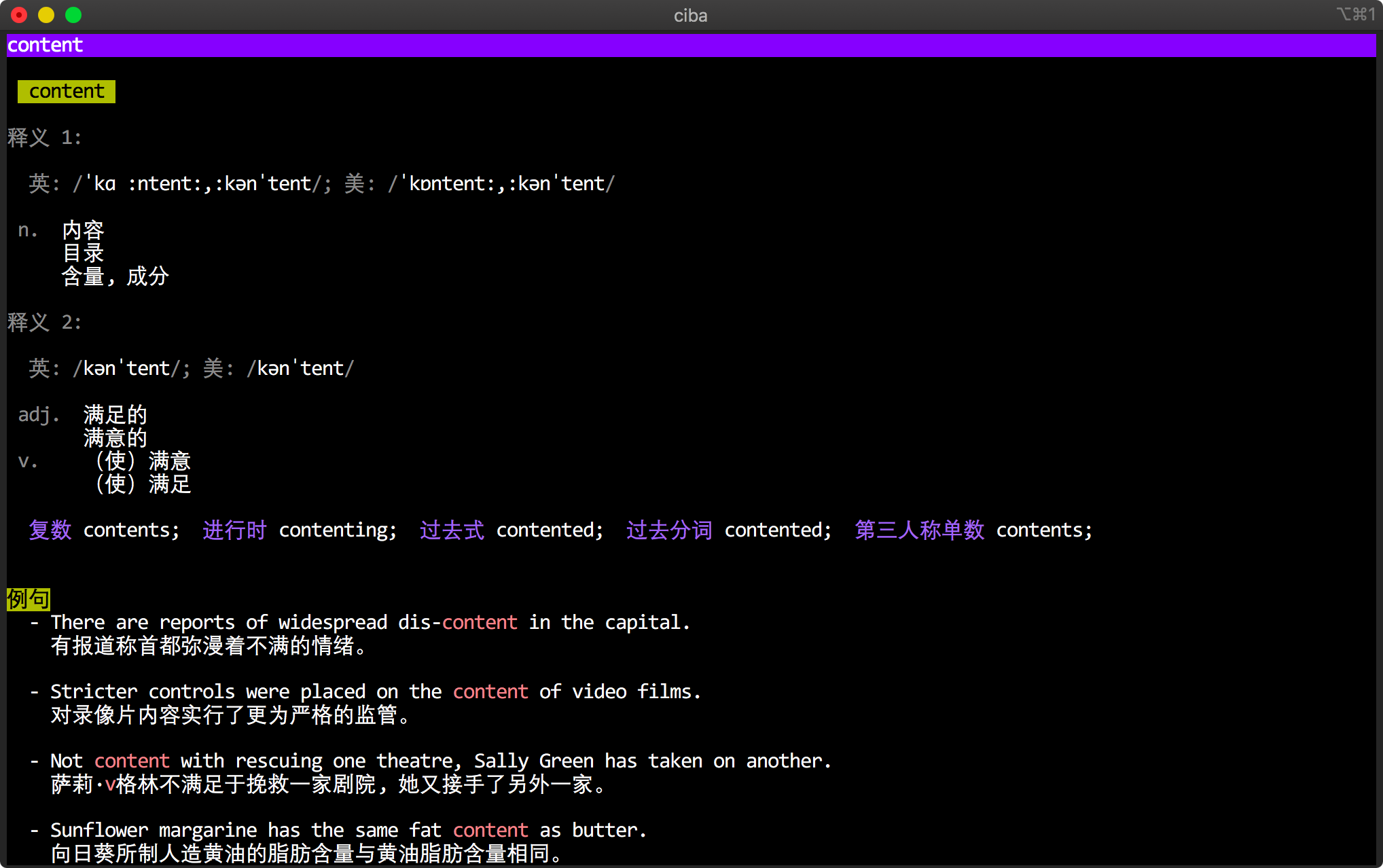The height and width of the screenshot is (868, 1383).
Task: Click the yellow-highlighted content headword label
Action: (x=67, y=92)
